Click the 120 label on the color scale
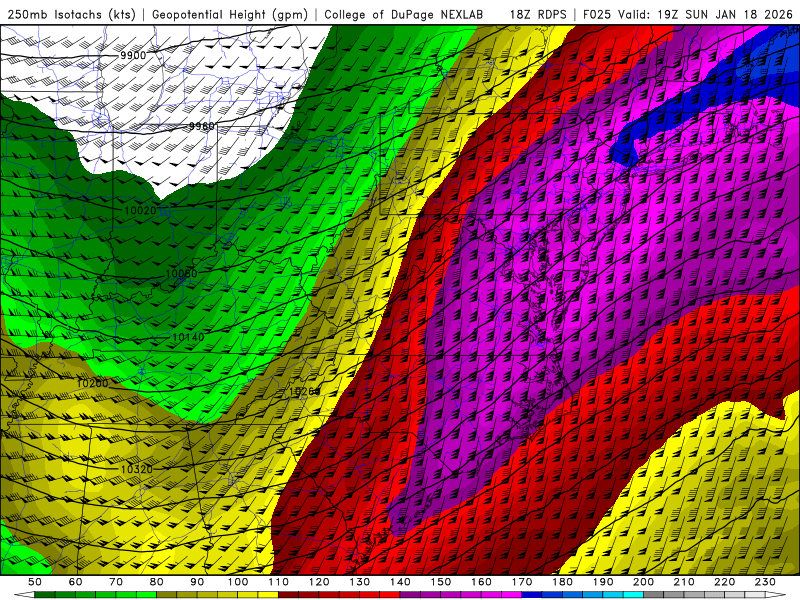Viewport: 800px width, 600px height. [x=319, y=582]
